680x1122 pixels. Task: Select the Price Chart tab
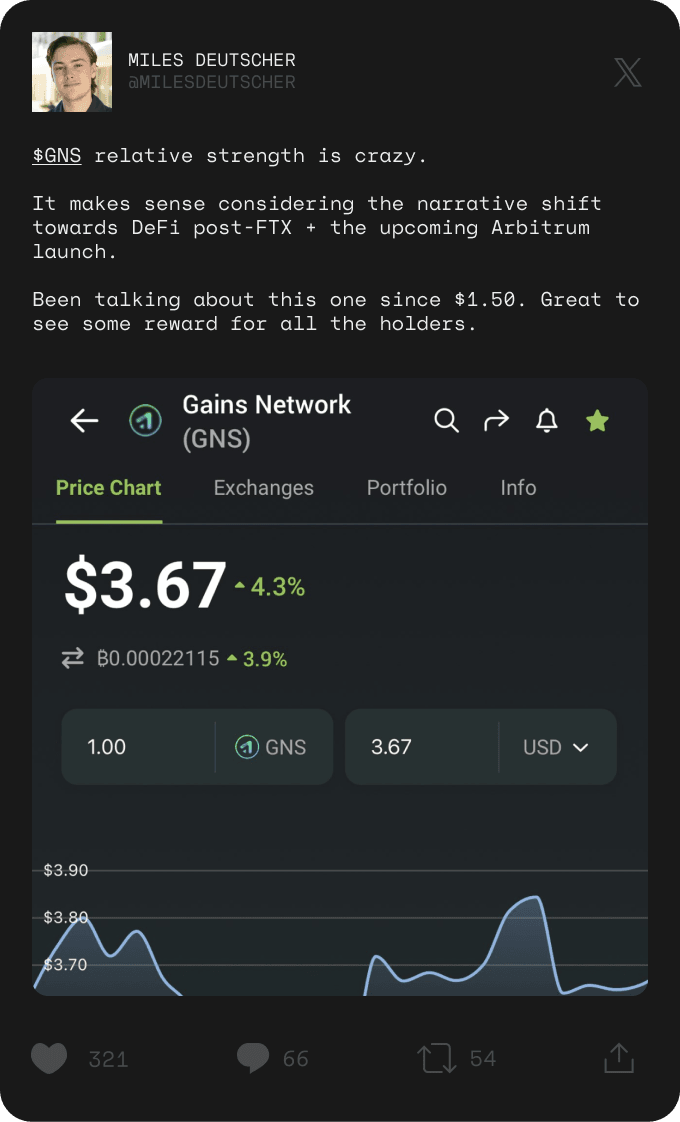pos(108,488)
